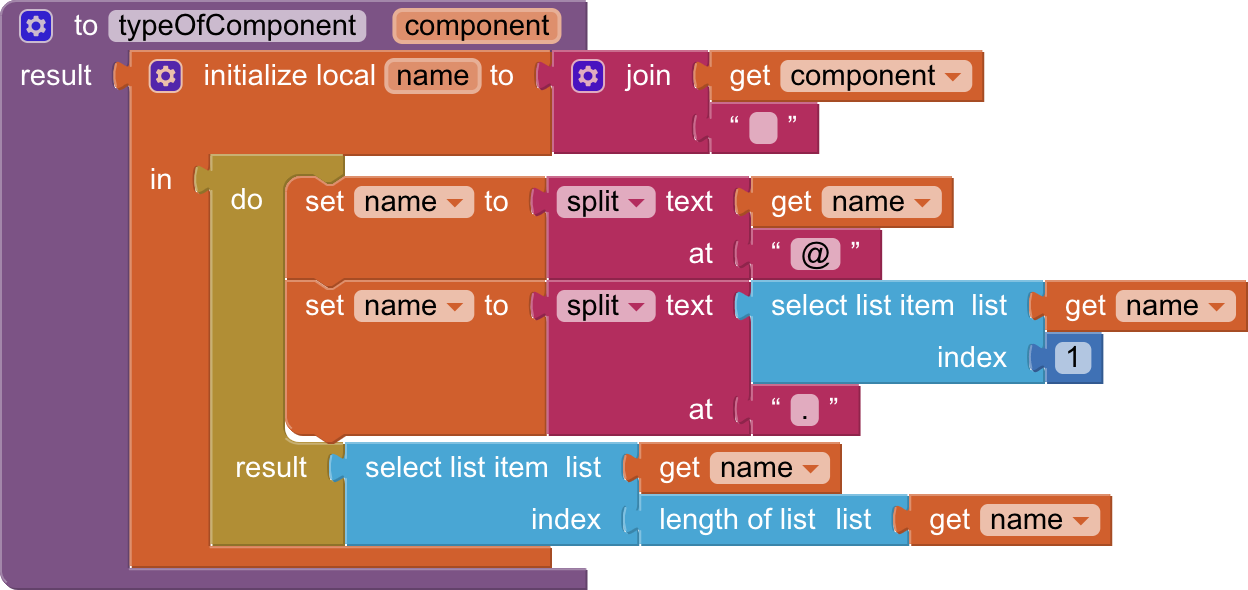
Task: Edit the "@" text string field
Action: pyautogui.click(x=815, y=254)
